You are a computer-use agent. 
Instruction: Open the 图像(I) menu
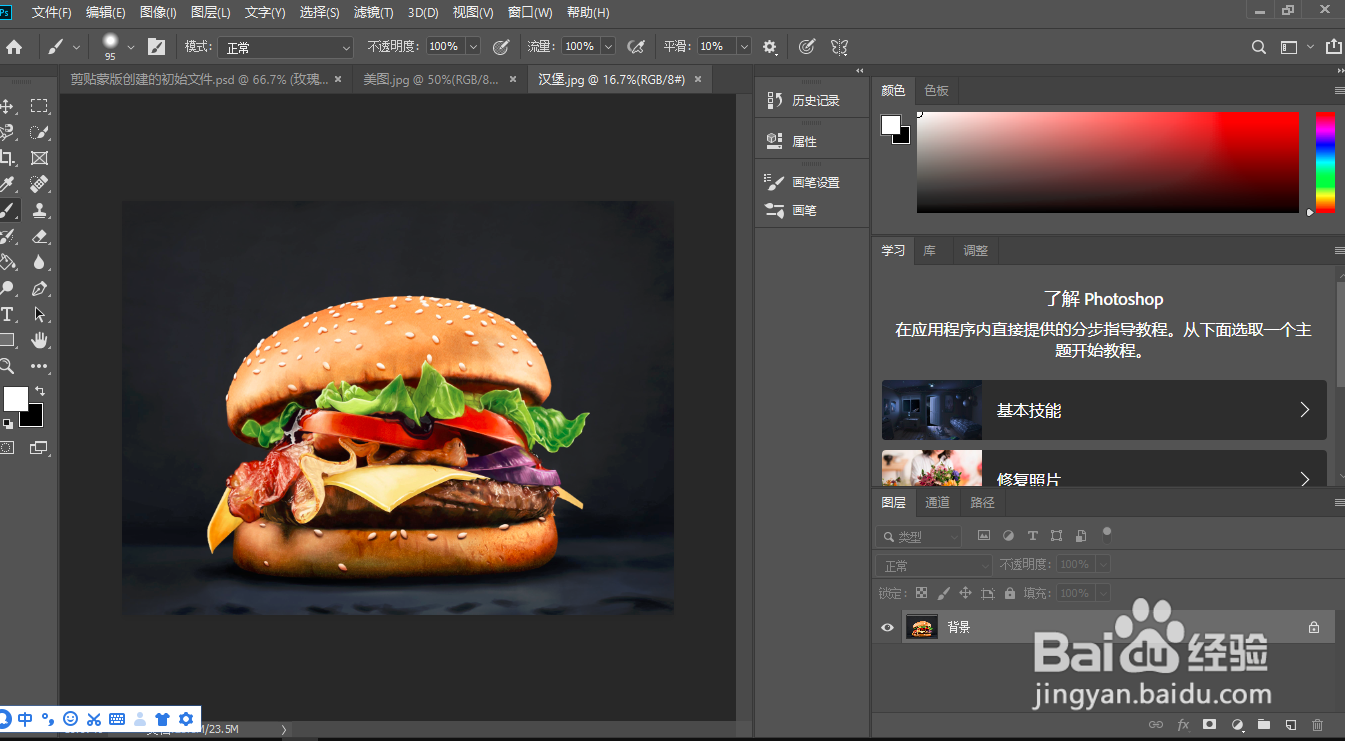click(x=158, y=13)
